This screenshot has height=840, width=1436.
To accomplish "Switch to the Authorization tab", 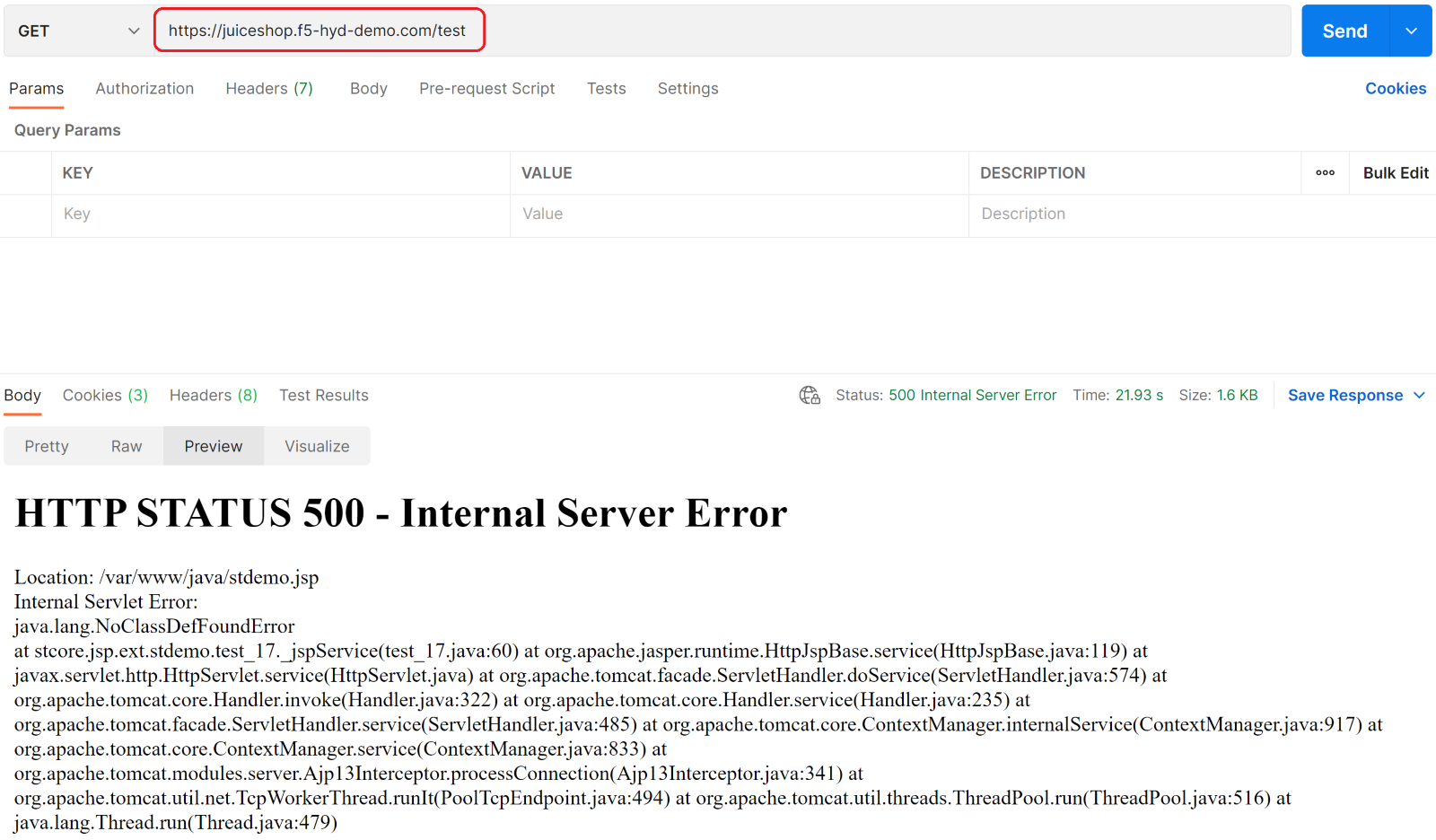I will point(144,89).
